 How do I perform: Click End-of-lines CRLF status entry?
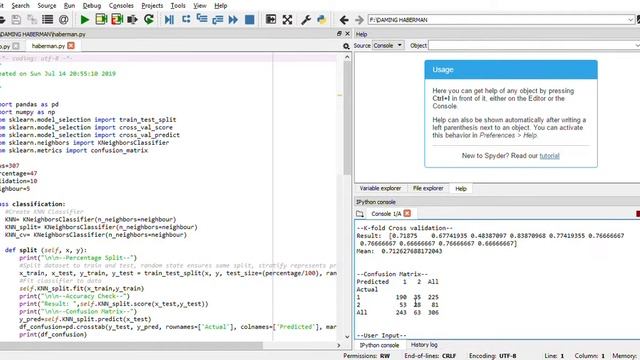pyautogui.click(x=430, y=356)
